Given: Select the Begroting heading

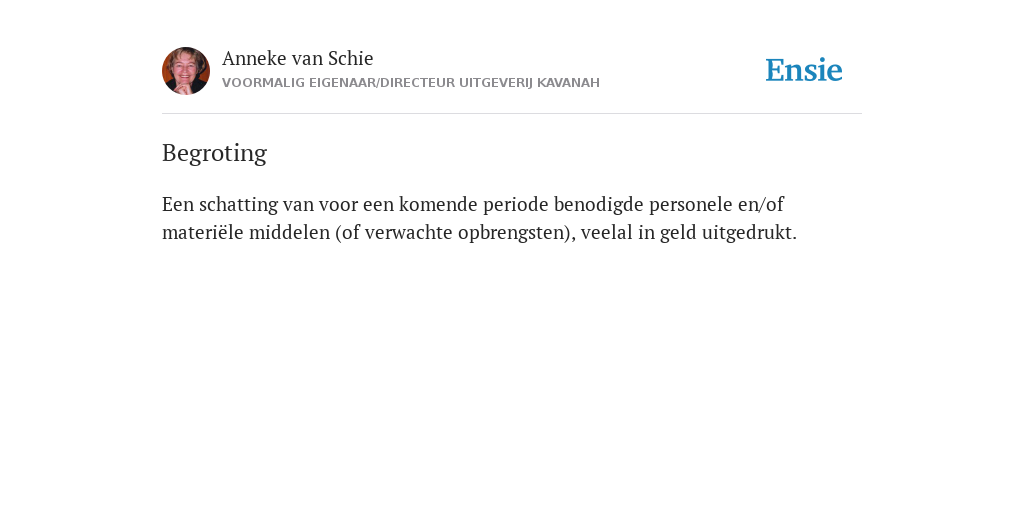Looking at the screenshot, I should tap(214, 153).
